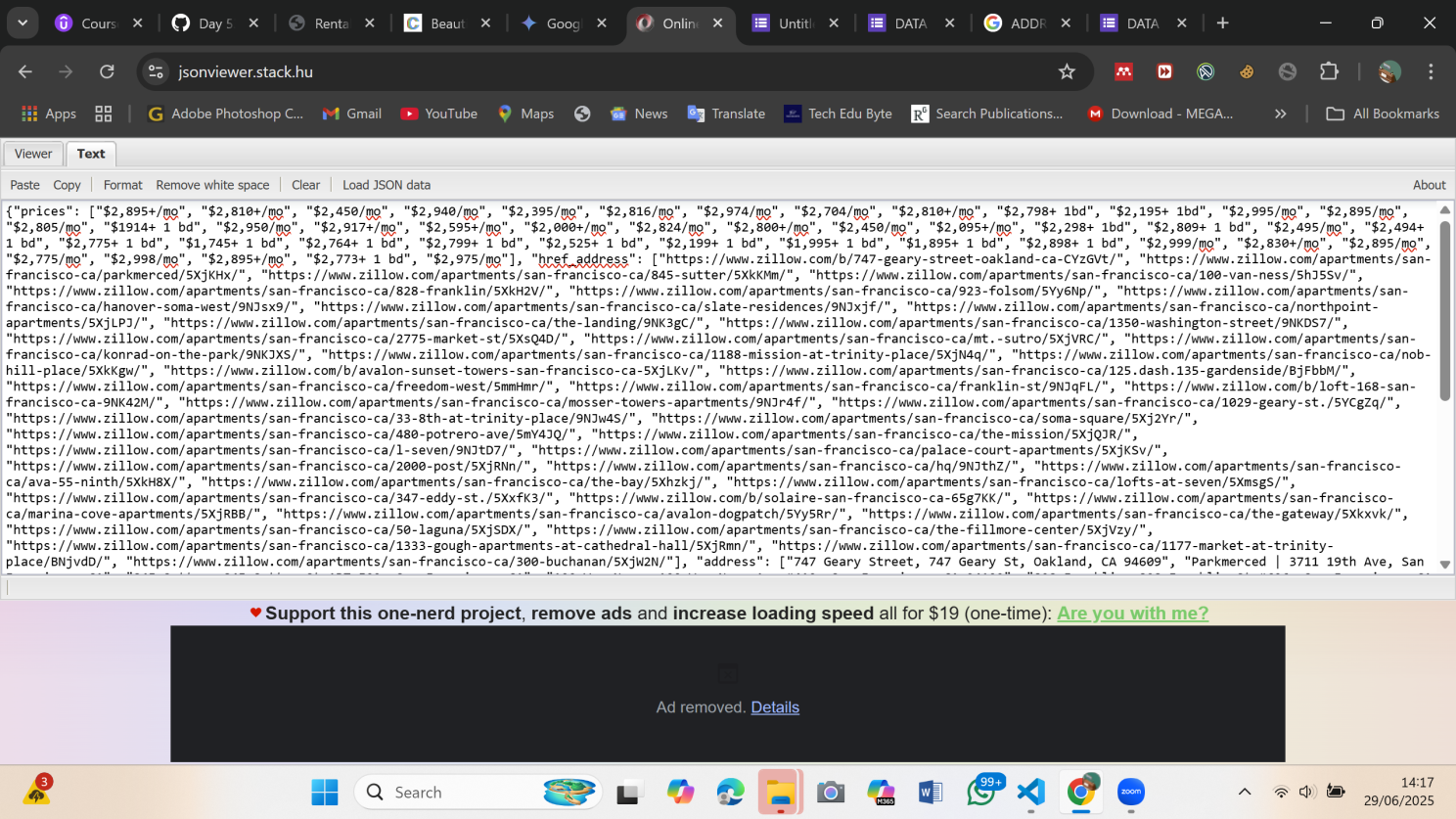
Task: Click the cookie manager extension icon
Action: pyautogui.click(x=1247, y=71)
